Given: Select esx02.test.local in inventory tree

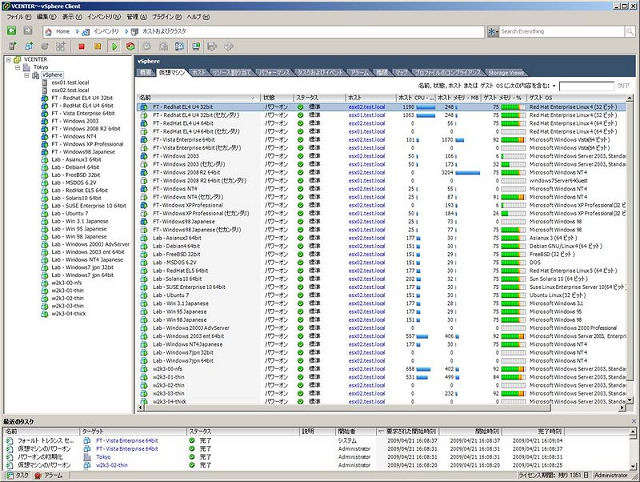Looking at the screenshot, I should click(x=70, y=90).
